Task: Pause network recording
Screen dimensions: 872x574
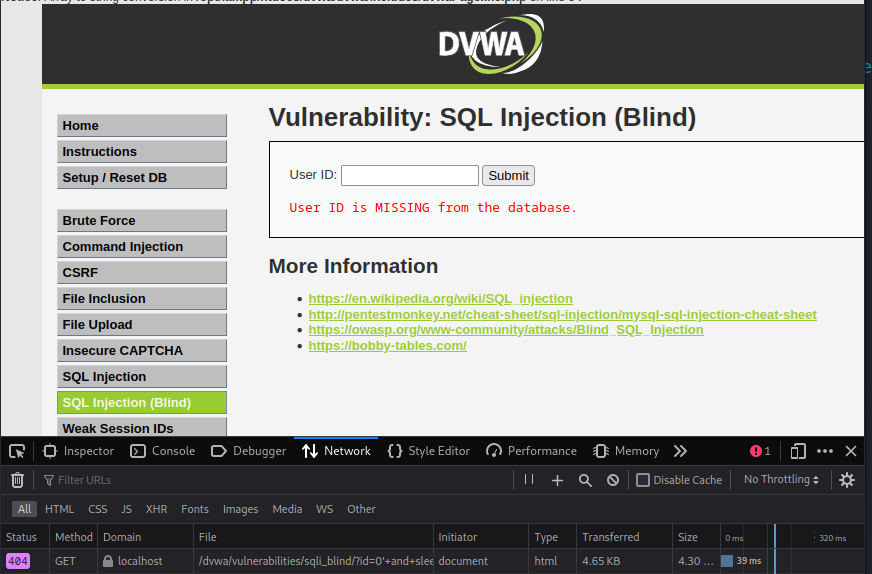Action: [529, 479]
